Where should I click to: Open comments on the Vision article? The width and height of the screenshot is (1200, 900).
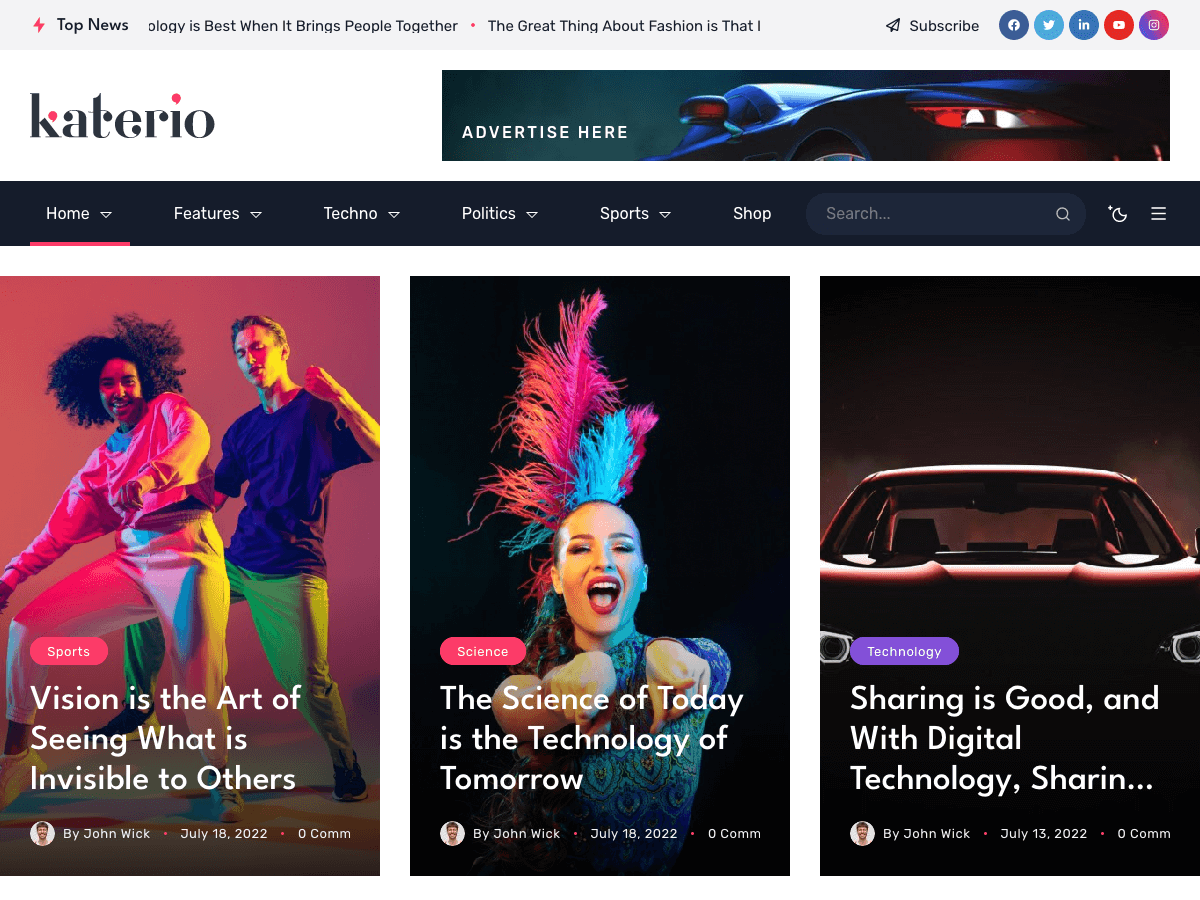324,833
